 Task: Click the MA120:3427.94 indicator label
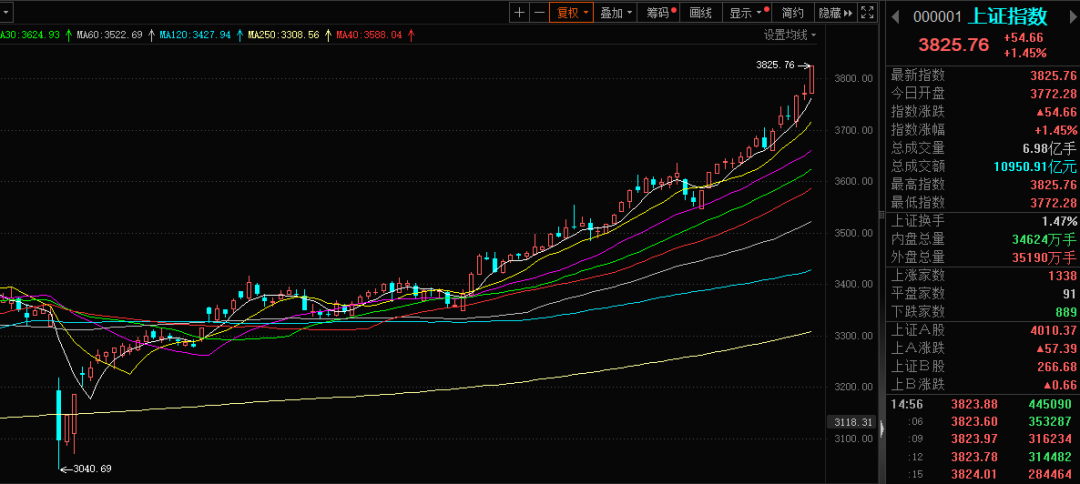click(195, 34)
